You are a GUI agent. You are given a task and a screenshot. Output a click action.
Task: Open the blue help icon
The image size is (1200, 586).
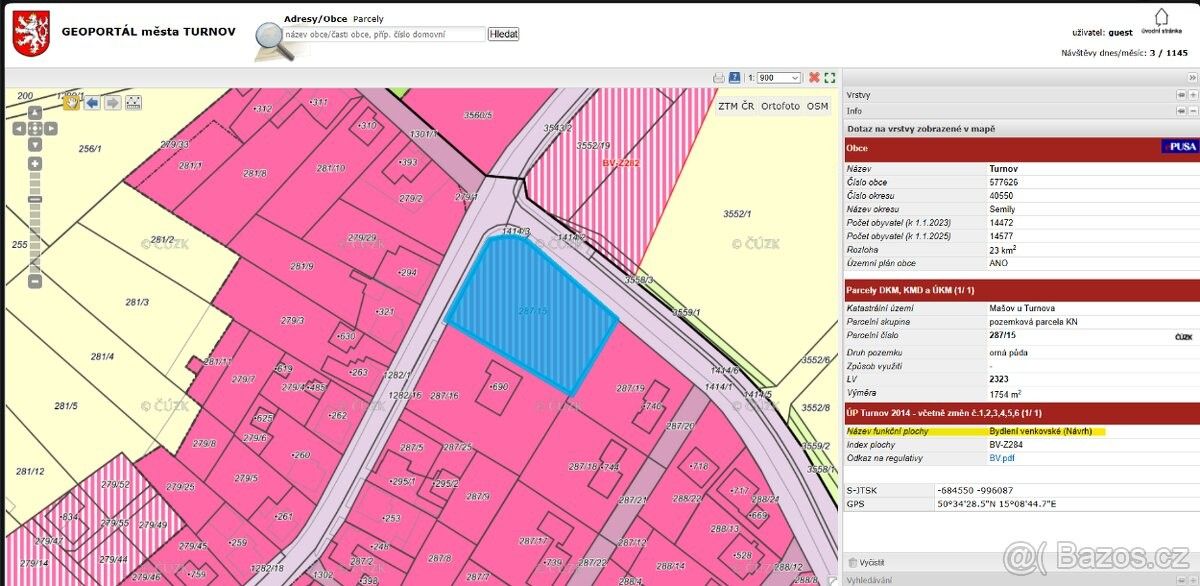(x=734, y=78)
